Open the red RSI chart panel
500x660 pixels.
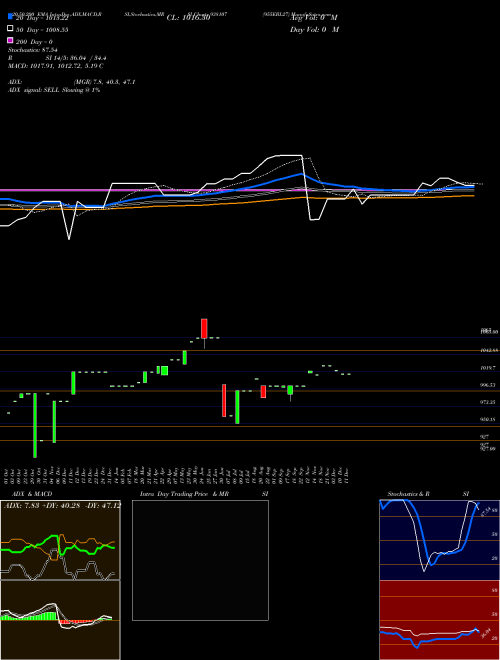pos(439,620)
